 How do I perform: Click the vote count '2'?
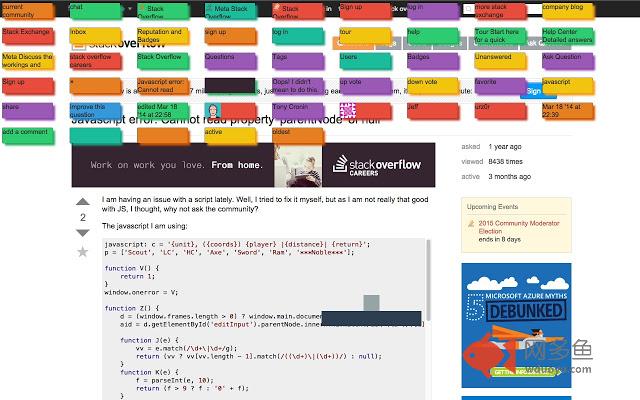tap(83, 218)
